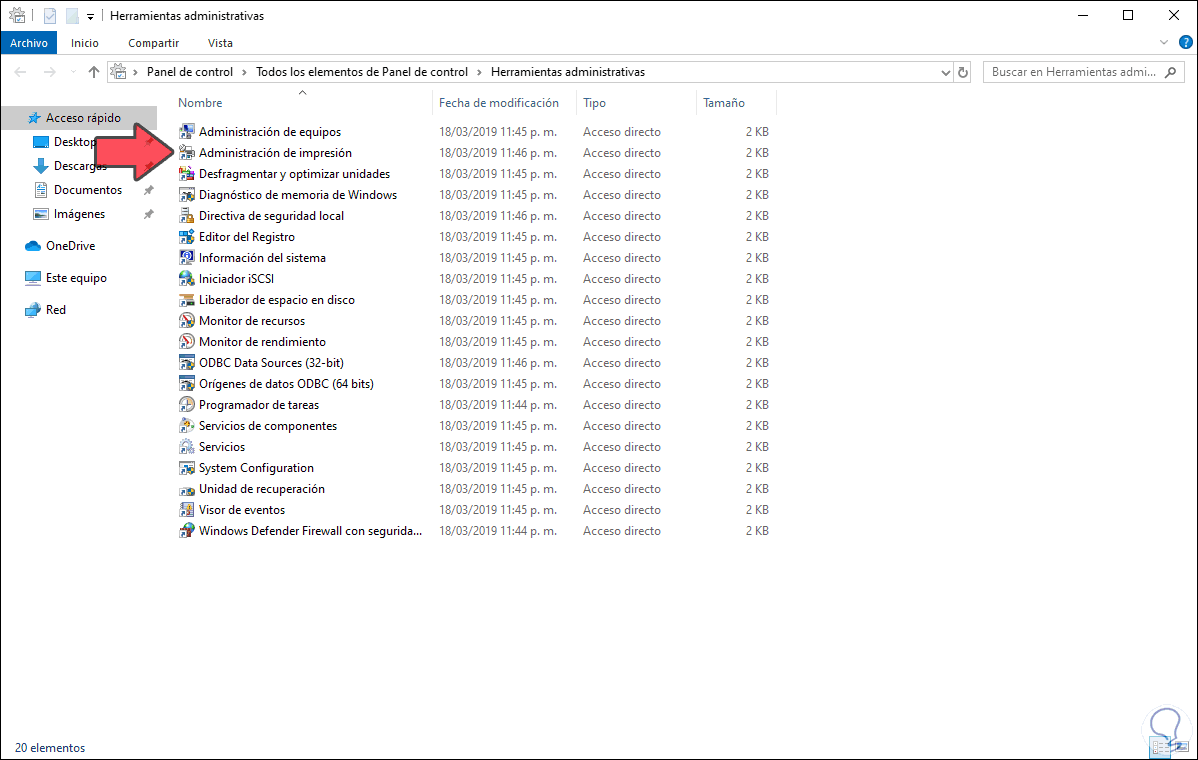Image resolution: width=1198 pixels, height=760 pixels.
Task: Click the details view icon in the status bar
Action: [1162, 747]
